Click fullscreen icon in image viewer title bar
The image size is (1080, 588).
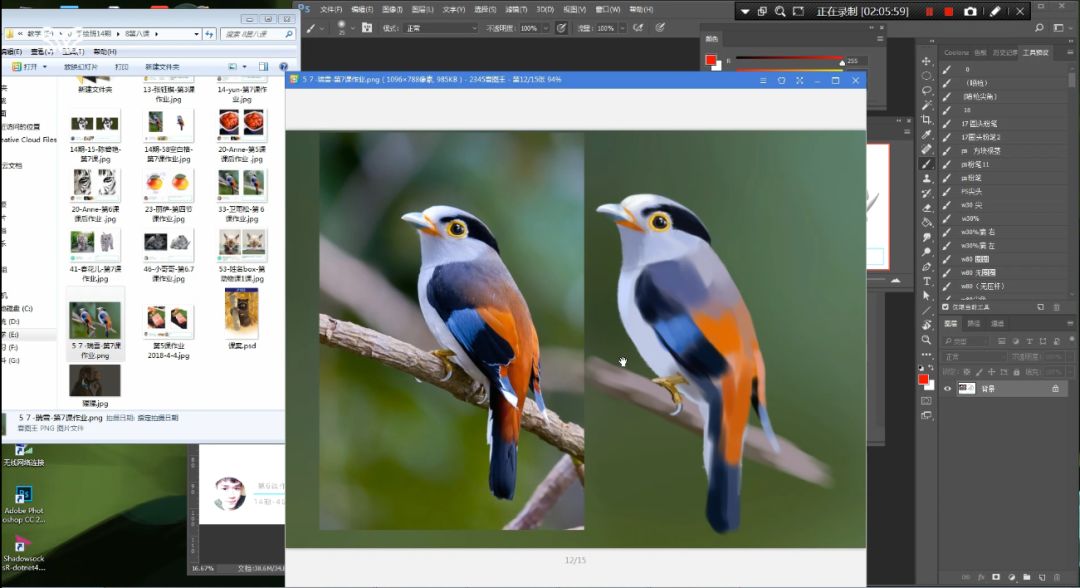coord(800,81)
